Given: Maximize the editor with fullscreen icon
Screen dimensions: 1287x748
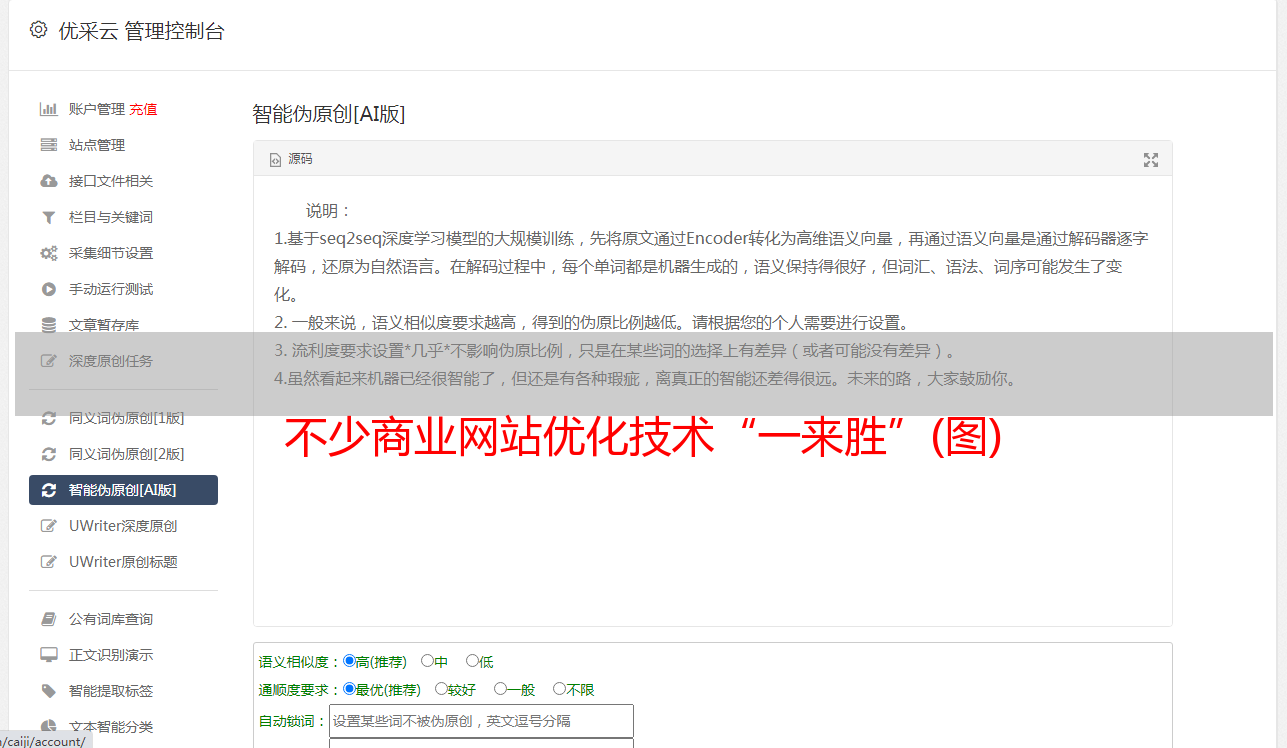Looking at the screenshot, I should point(1151,160).
